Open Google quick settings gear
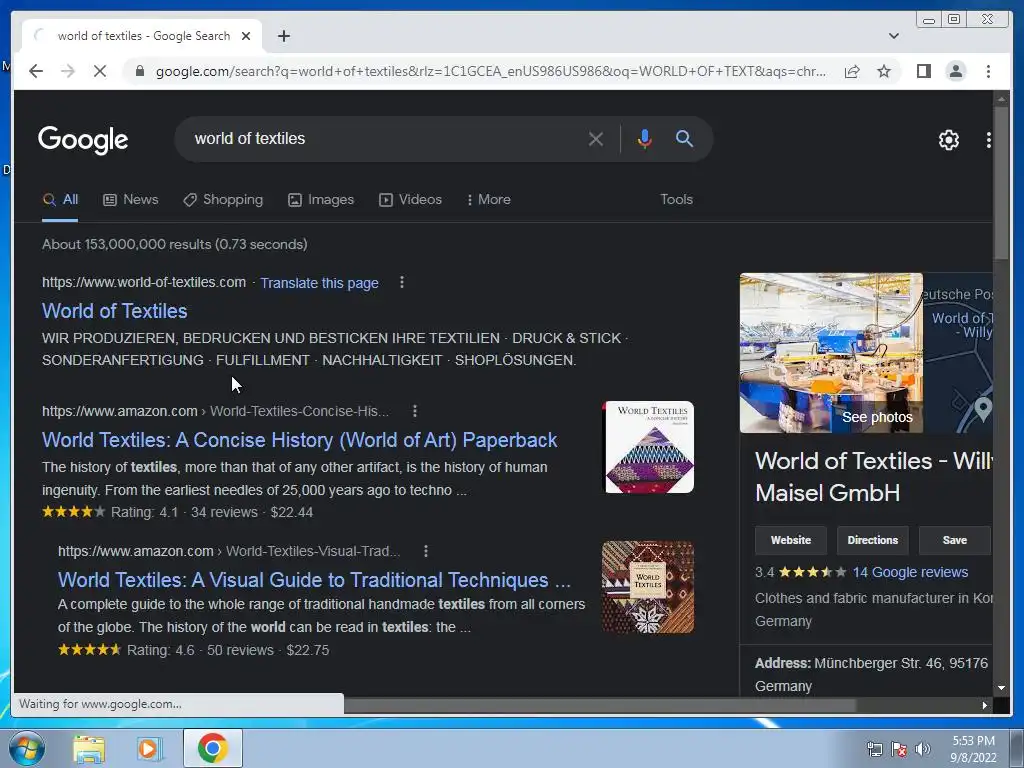 948,139
